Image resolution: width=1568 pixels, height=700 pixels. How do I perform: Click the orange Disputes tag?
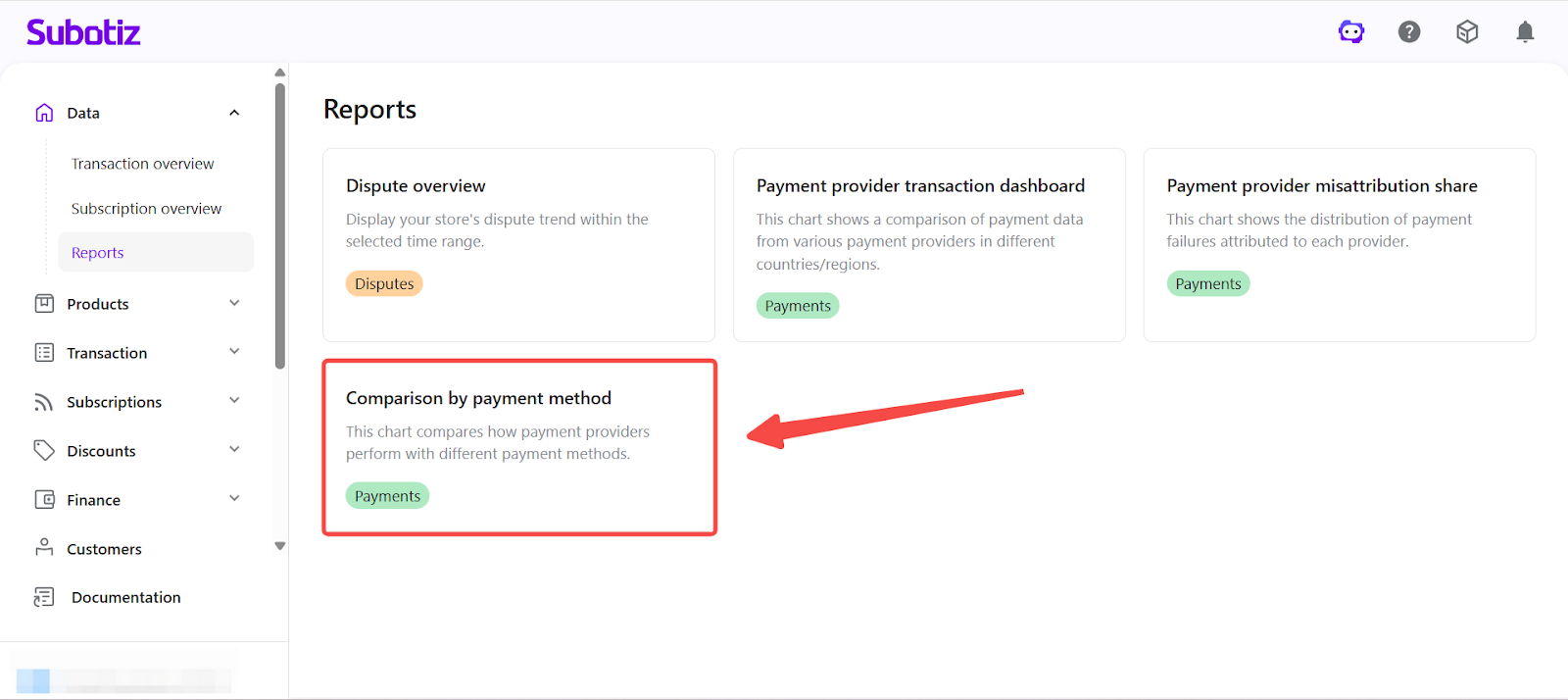[x=384, y=284]
